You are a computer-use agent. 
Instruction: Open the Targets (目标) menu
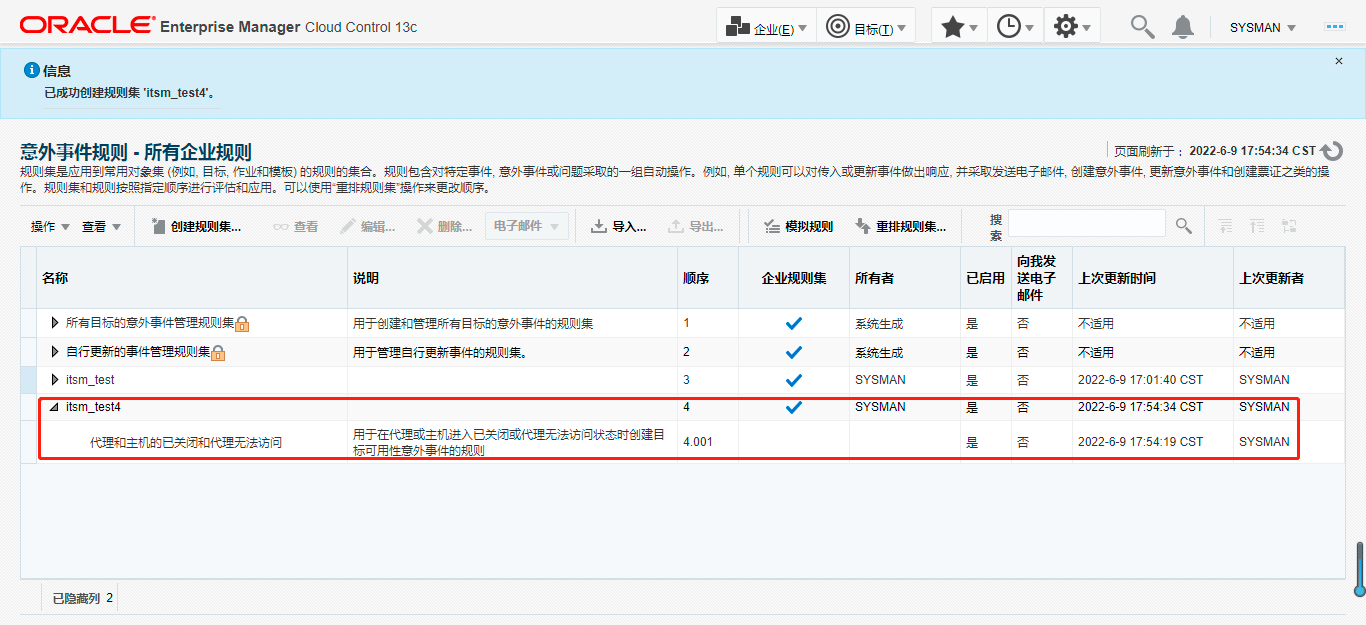866,27
